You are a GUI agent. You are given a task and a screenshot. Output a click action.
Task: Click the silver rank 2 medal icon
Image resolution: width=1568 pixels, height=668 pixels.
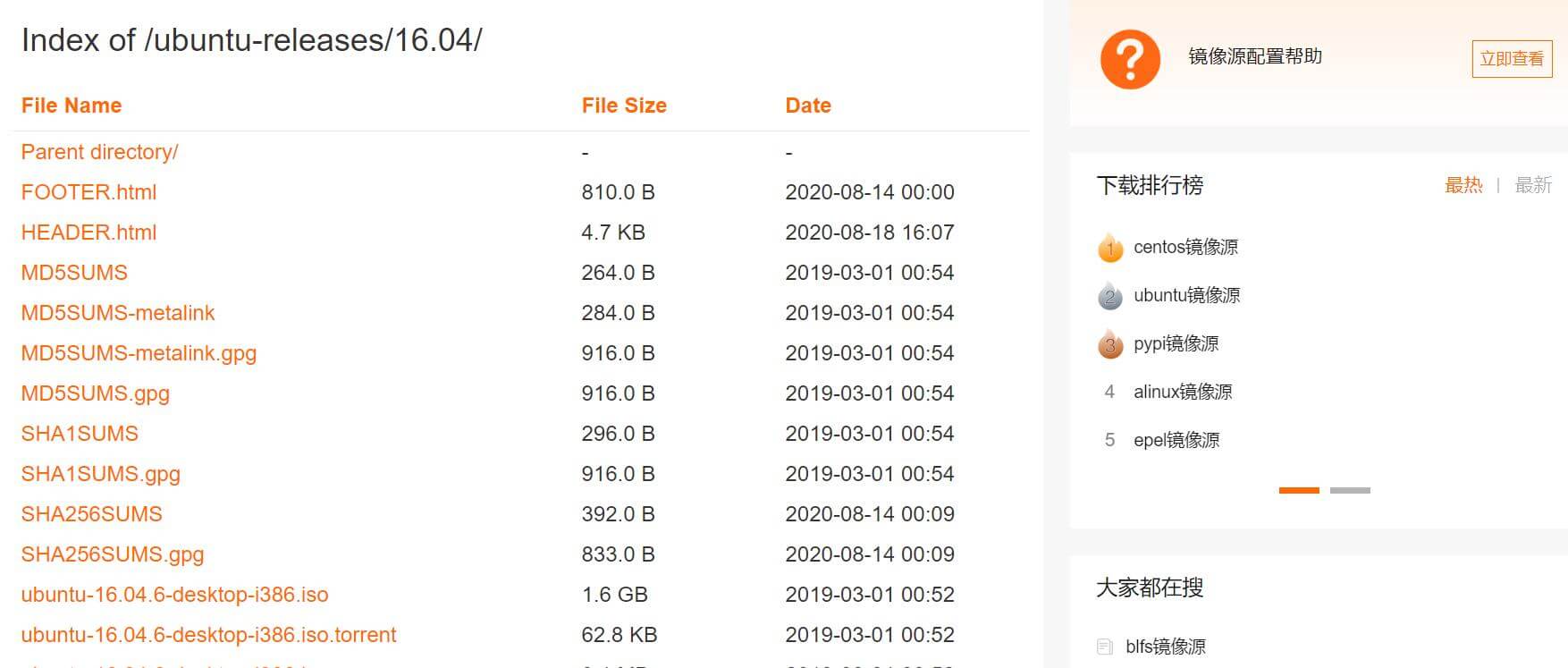(1109, 296)
